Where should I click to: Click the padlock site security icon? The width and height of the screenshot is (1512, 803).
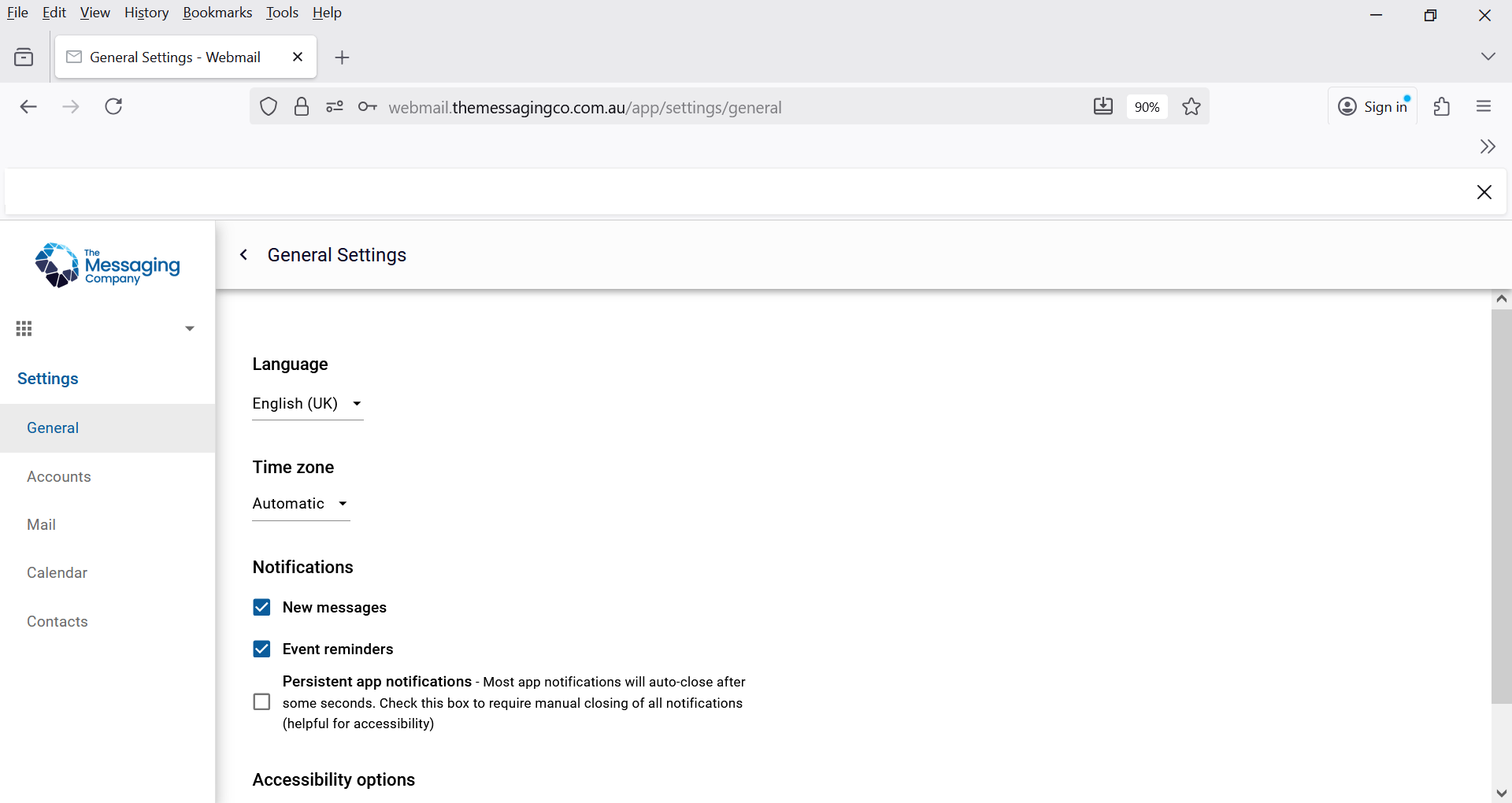pos(302,107)
